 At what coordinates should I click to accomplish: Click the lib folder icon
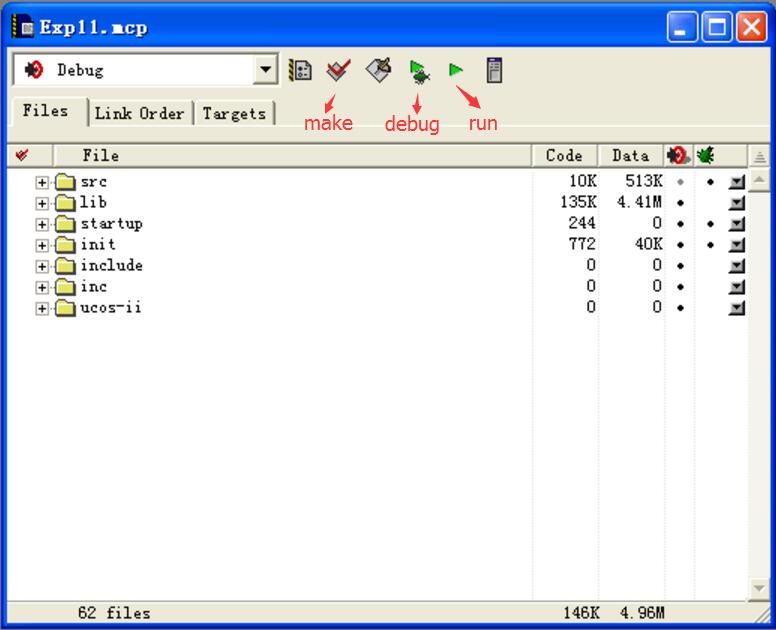(x=65, y=202)
